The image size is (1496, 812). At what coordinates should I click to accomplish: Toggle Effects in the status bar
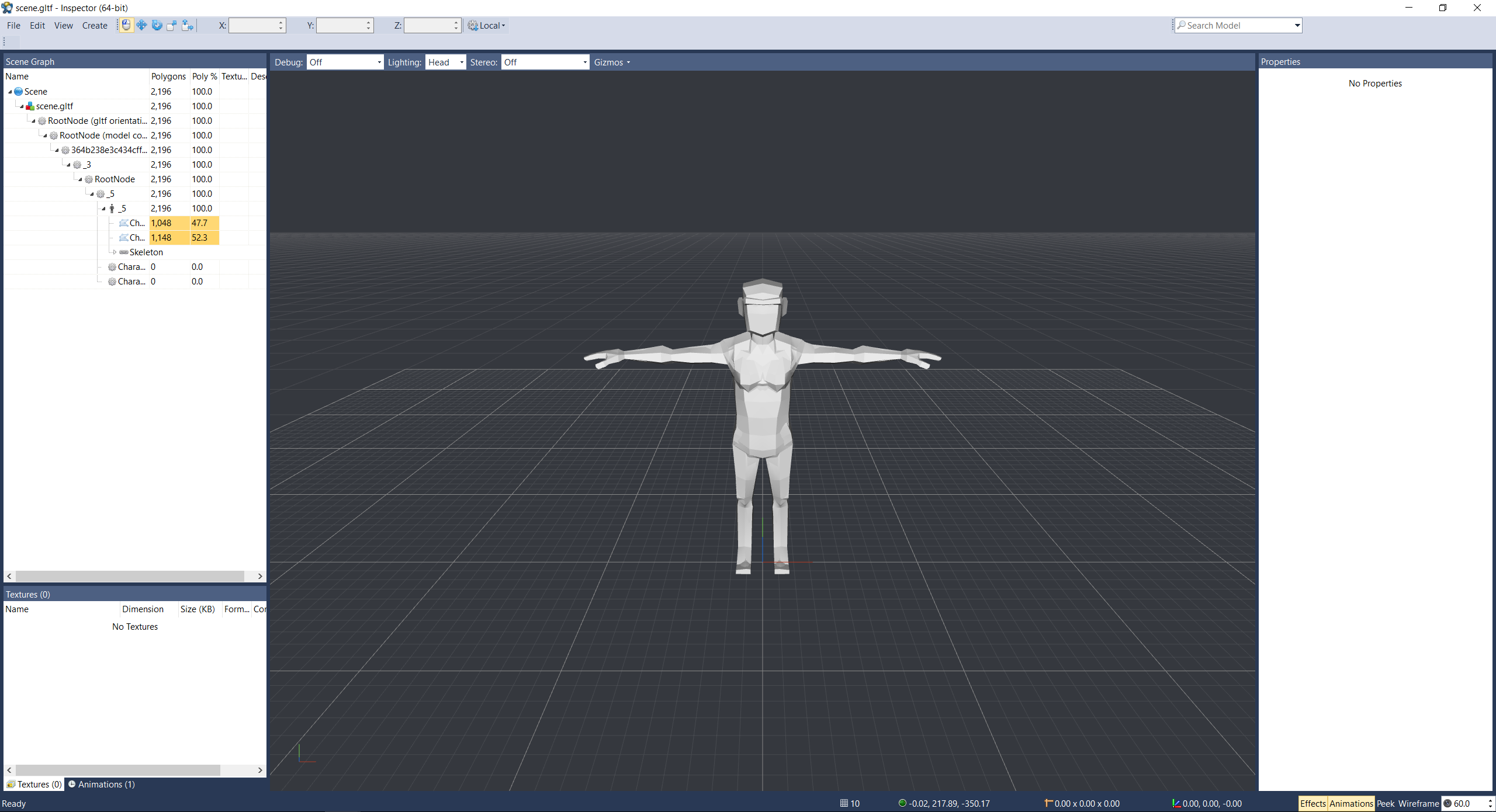1313,803
